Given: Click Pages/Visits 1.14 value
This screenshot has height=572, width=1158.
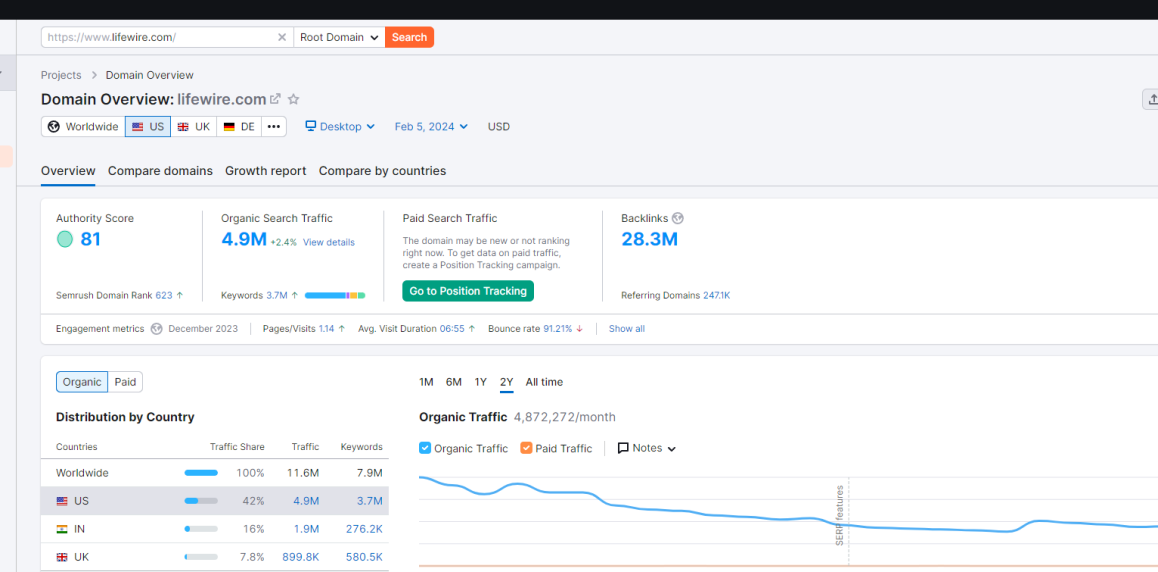Looking at the screenshot, I should (x=326, y=328).
